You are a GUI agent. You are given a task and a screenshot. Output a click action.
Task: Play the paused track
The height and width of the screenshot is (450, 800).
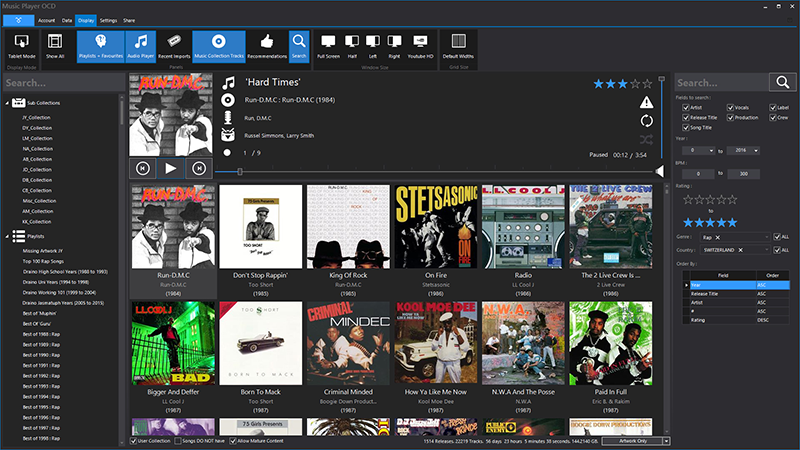coord(170,168)
